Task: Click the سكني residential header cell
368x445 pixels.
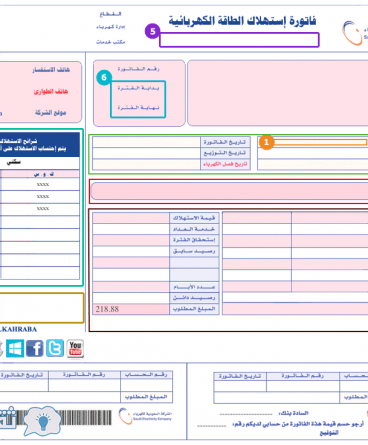Action: (x=14, y=162)
